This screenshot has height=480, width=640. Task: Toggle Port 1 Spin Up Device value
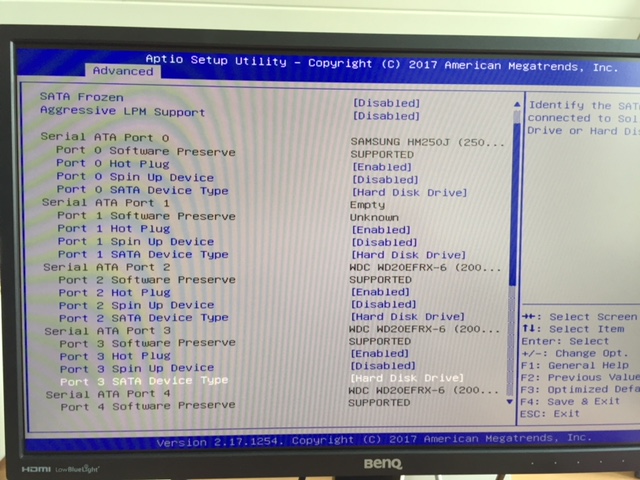click(x=384, y=242)
